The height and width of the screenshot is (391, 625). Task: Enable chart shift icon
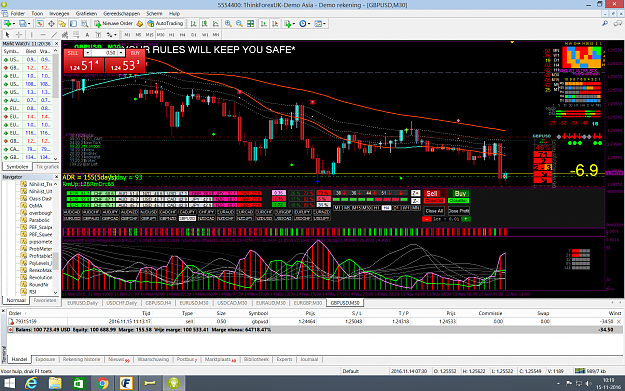tap(275, 24)
